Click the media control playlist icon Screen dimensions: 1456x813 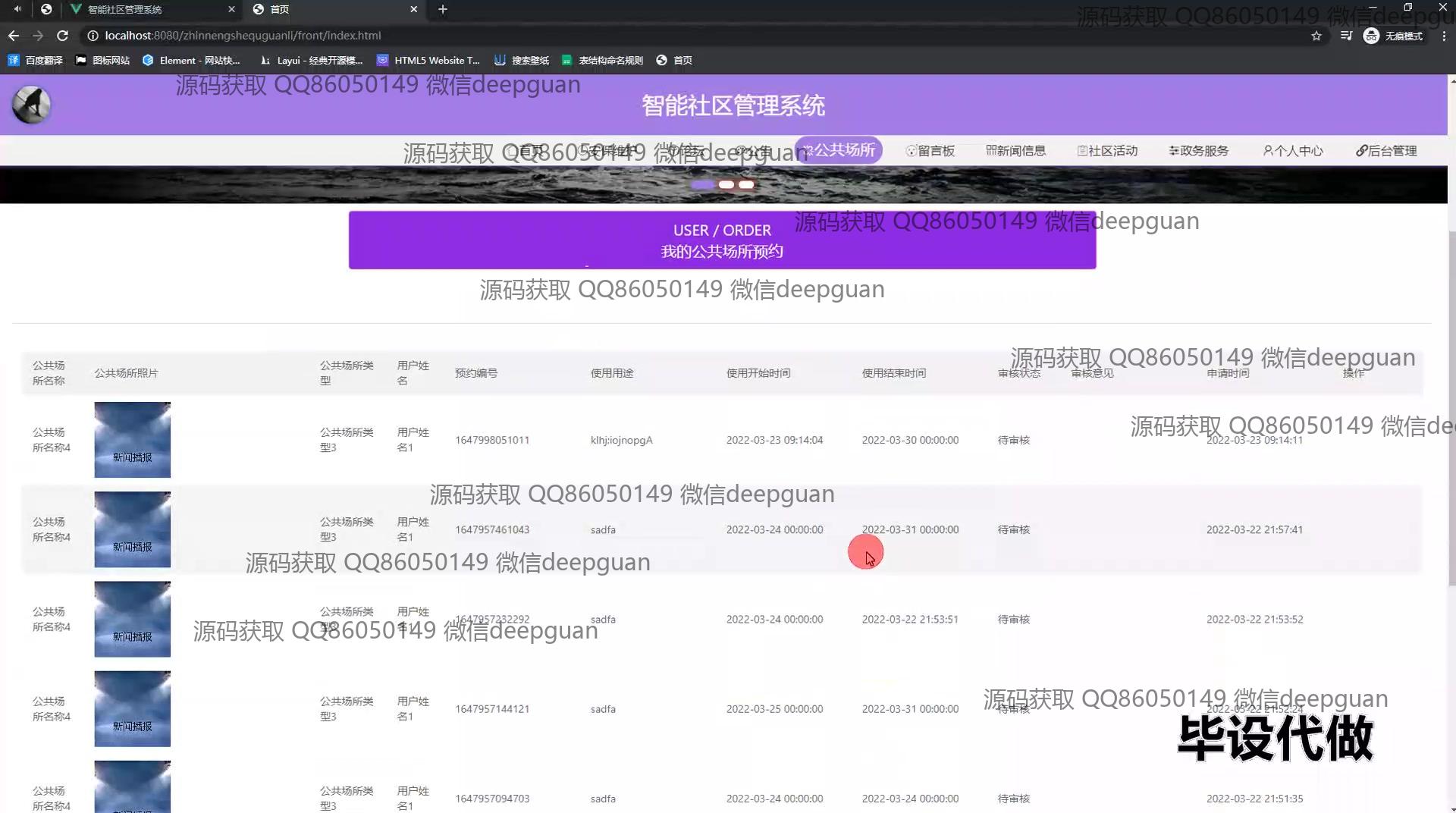(1346, 36)
